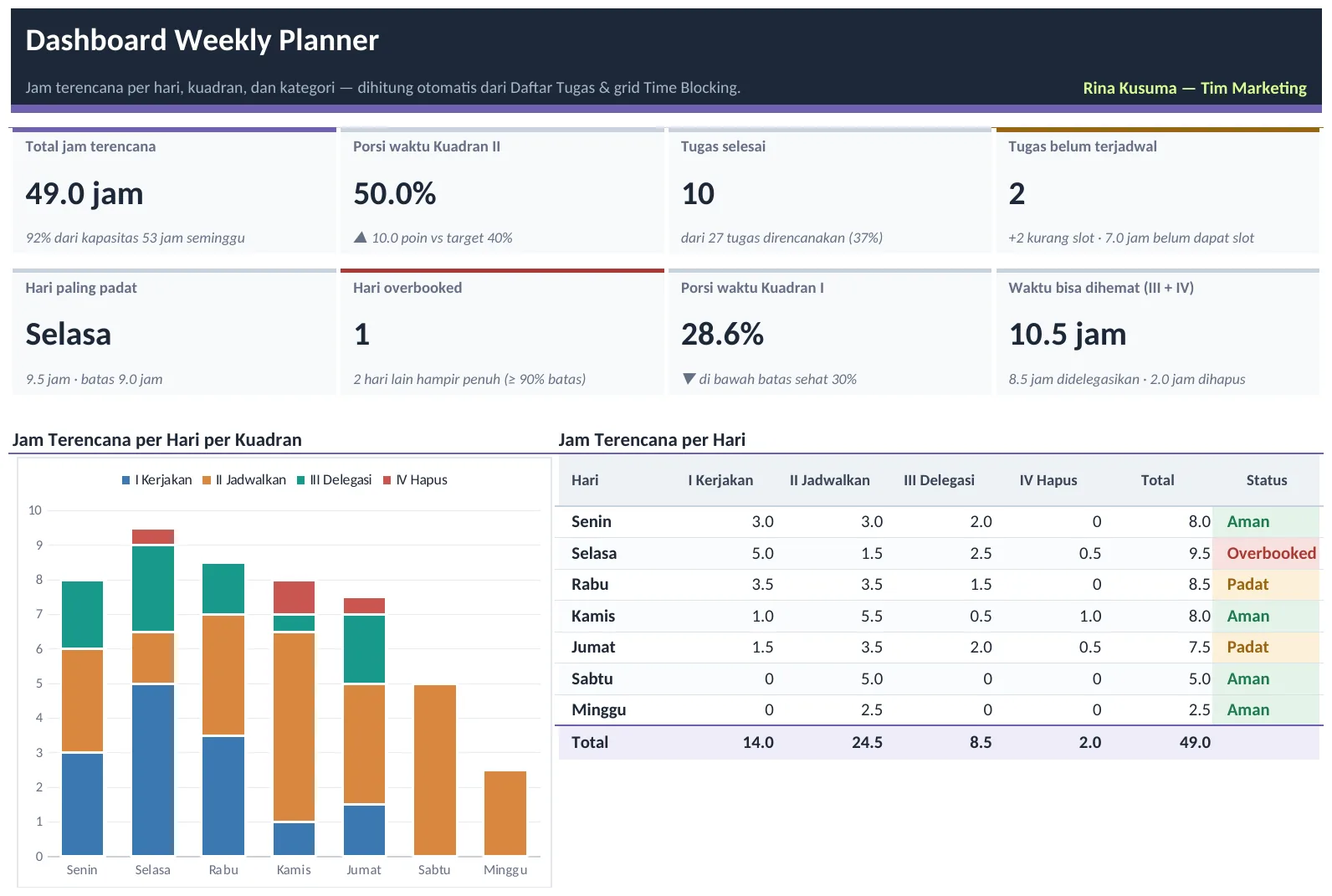Click the "Kamis" label on the chart axis
The width and height of the screenshot is (1332, 896).
294,870
